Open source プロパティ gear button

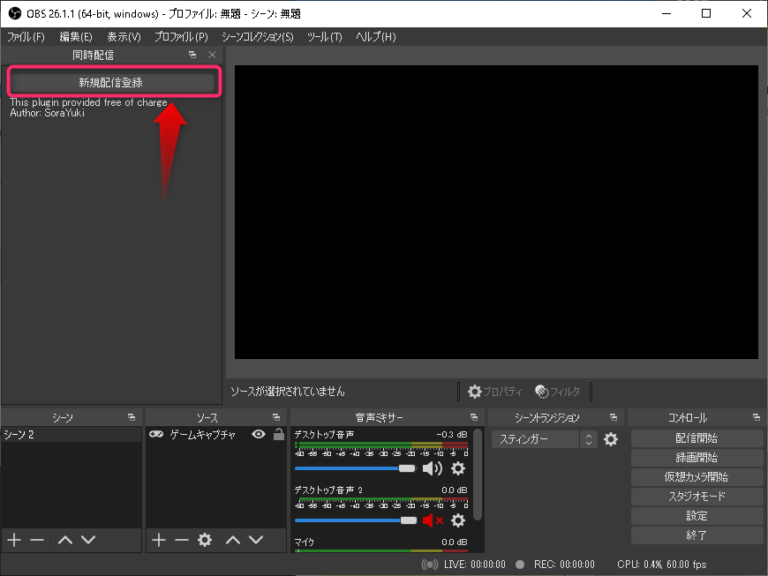pyautogui.click(x=495, y=391)
